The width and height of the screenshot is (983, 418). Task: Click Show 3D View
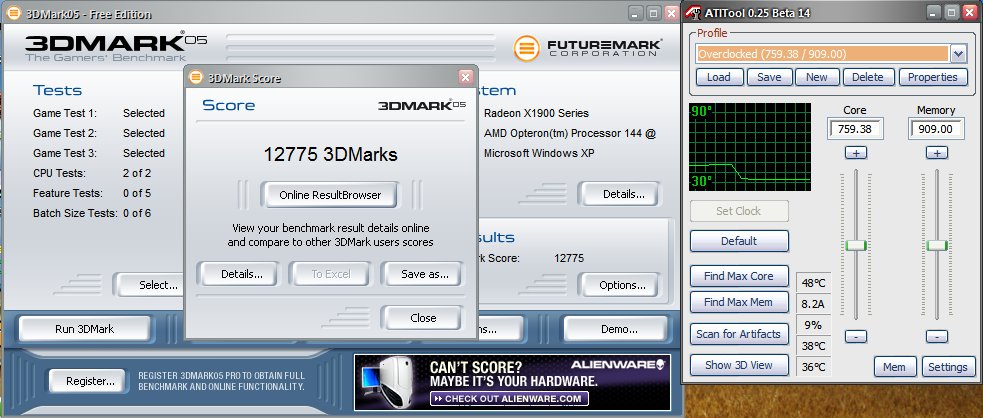[x=739, y=365]
